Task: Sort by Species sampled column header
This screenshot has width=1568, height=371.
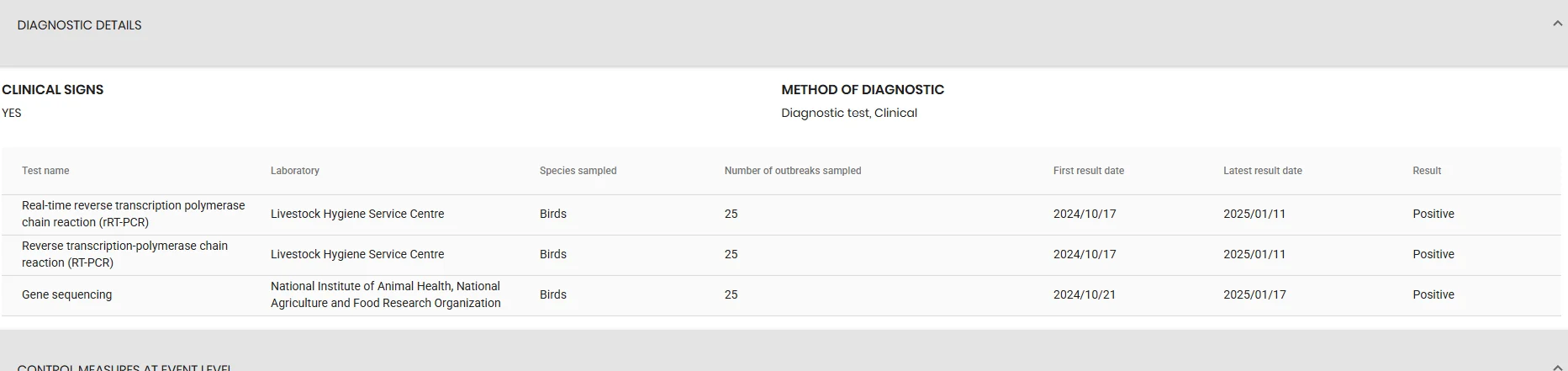Action: tap(578, 171)
